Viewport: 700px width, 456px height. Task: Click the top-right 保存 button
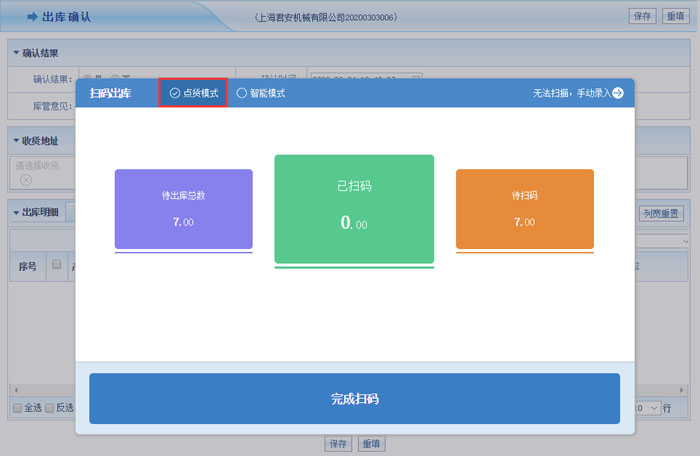pos(642,16)
